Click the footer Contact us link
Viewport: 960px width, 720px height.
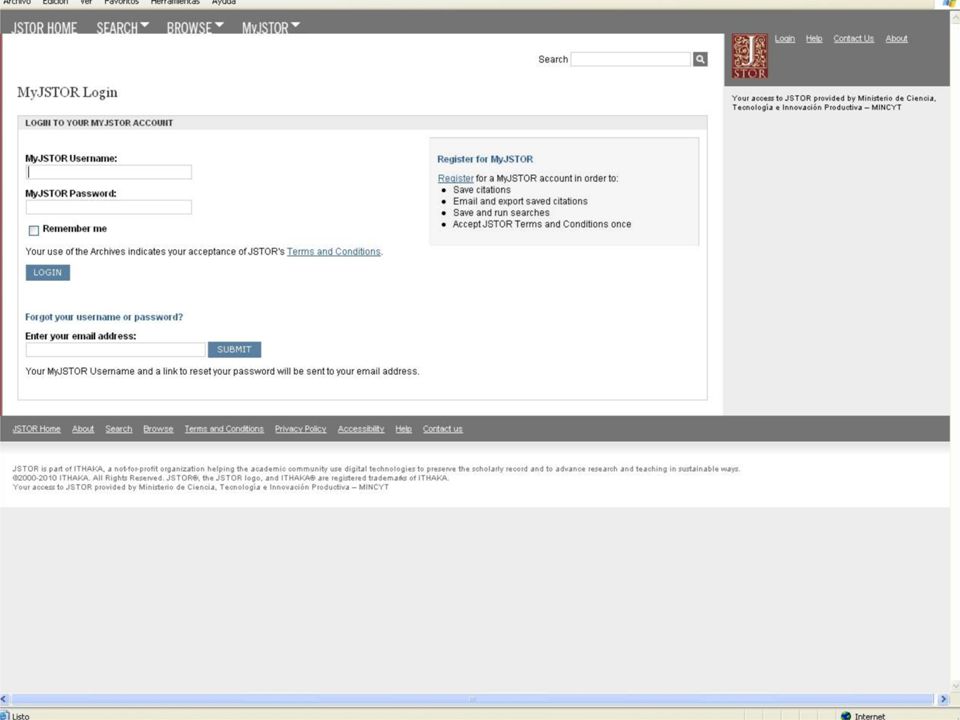point(443,429)
